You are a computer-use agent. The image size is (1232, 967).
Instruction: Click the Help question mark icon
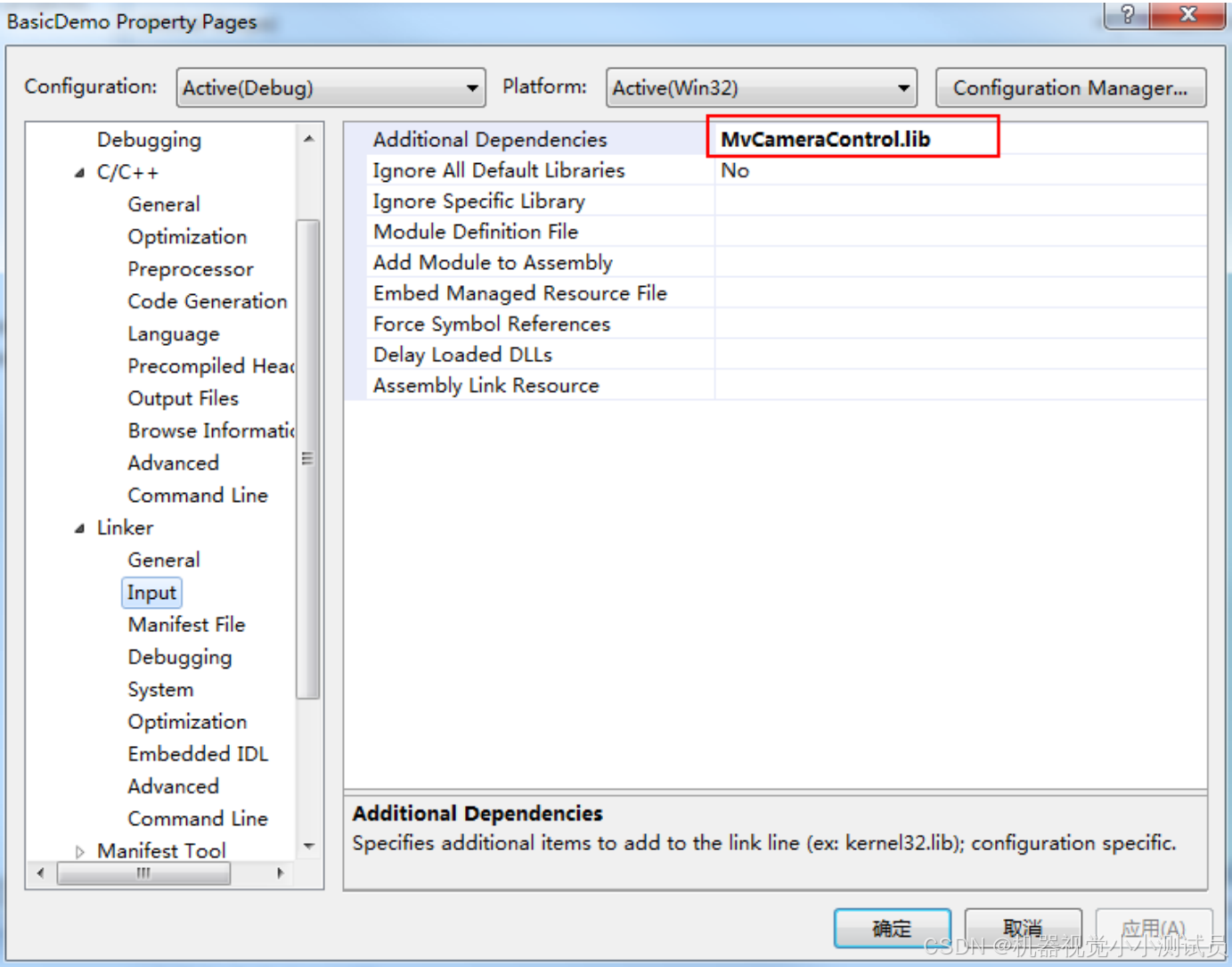[x=1124, y=14]
